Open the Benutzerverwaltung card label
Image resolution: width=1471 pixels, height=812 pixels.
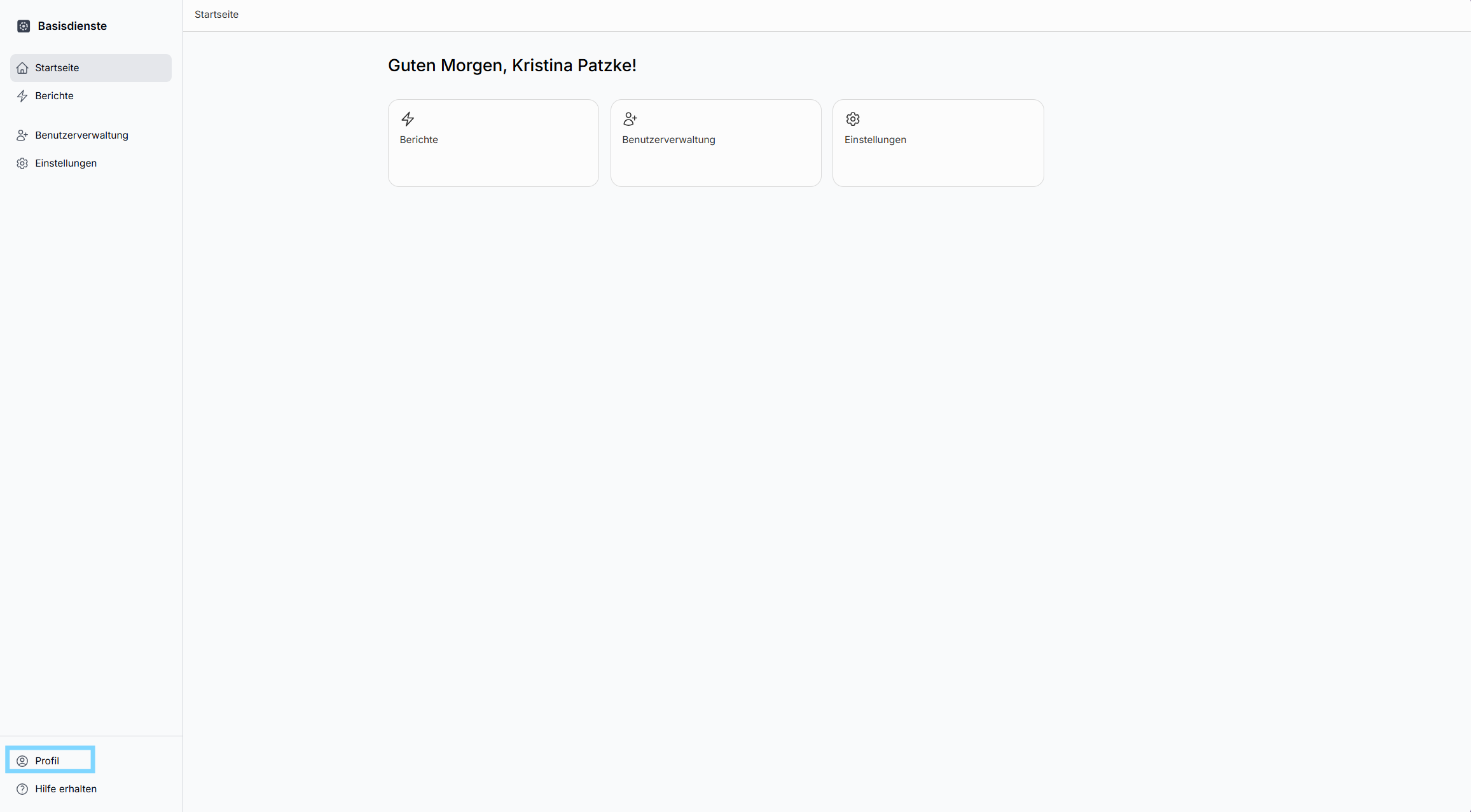[x=668, y=140]
